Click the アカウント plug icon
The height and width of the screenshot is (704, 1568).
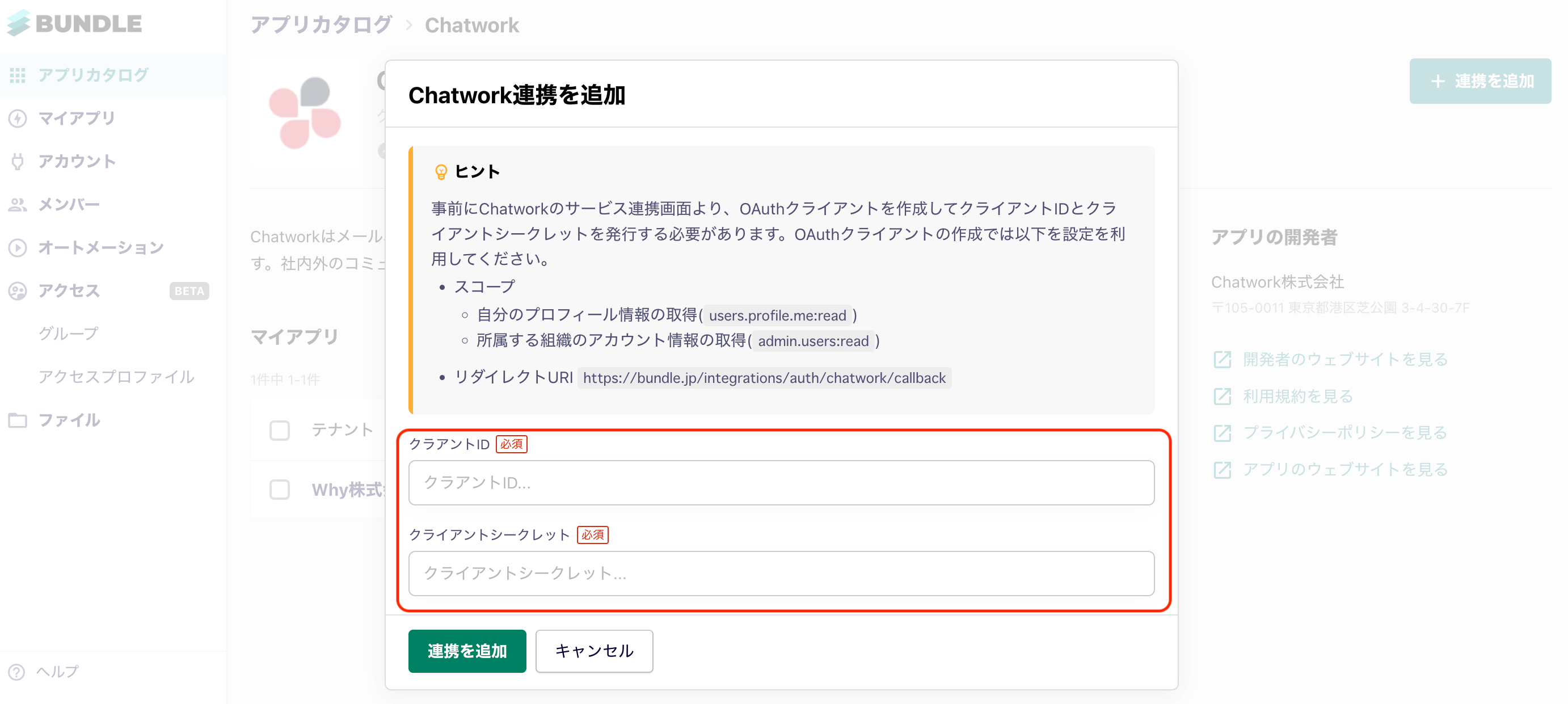coord(18,161)
